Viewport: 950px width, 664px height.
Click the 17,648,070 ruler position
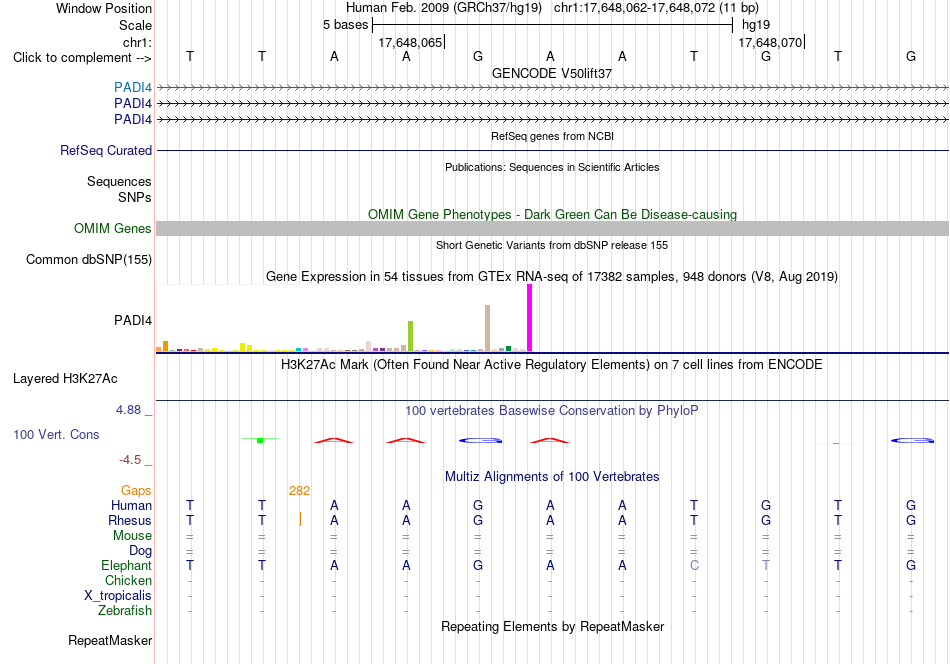coord(770,42)
